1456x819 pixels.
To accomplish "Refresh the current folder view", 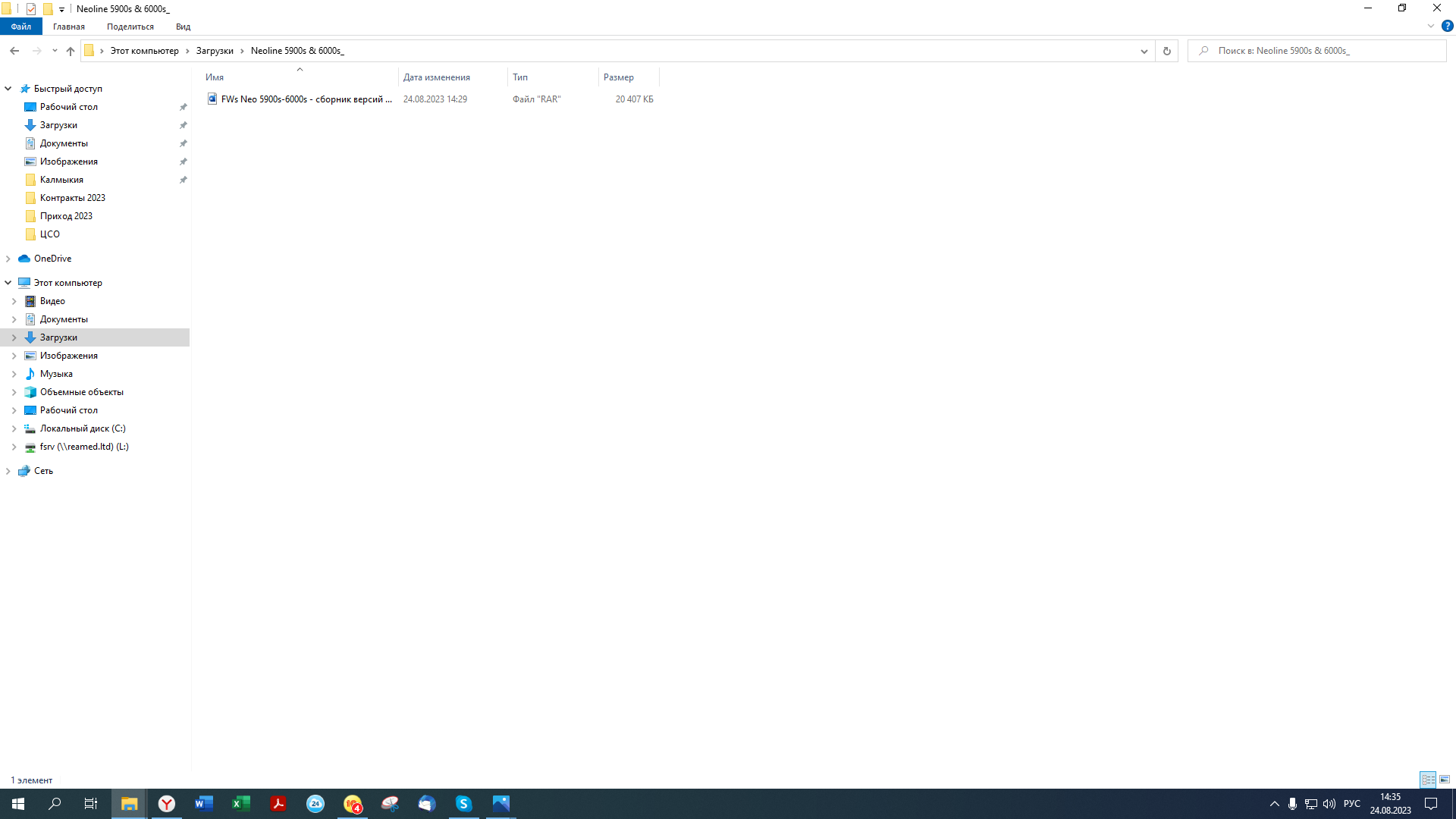I will click(x=1166, y=51).
